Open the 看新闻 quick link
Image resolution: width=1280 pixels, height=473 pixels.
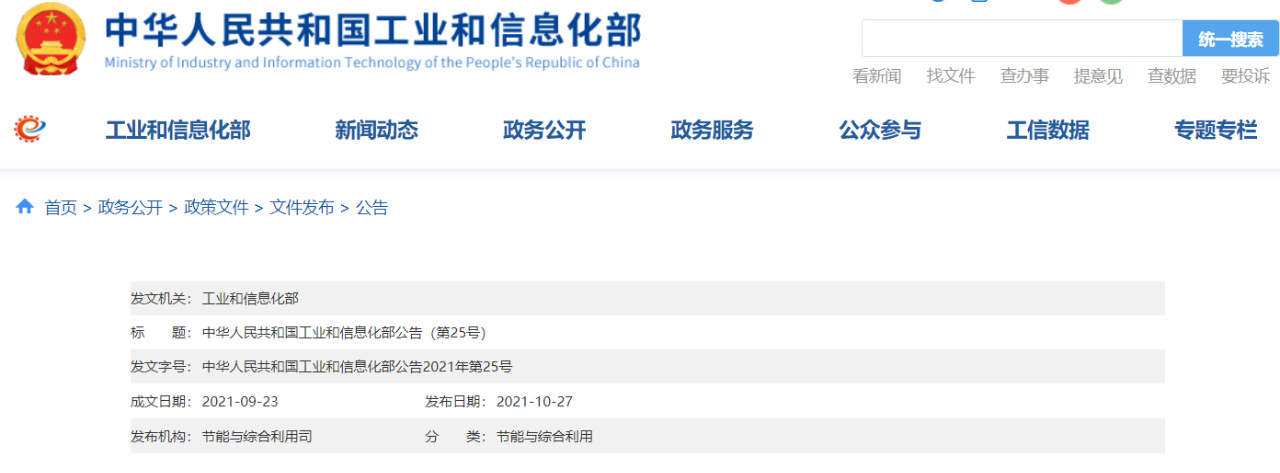877,76
